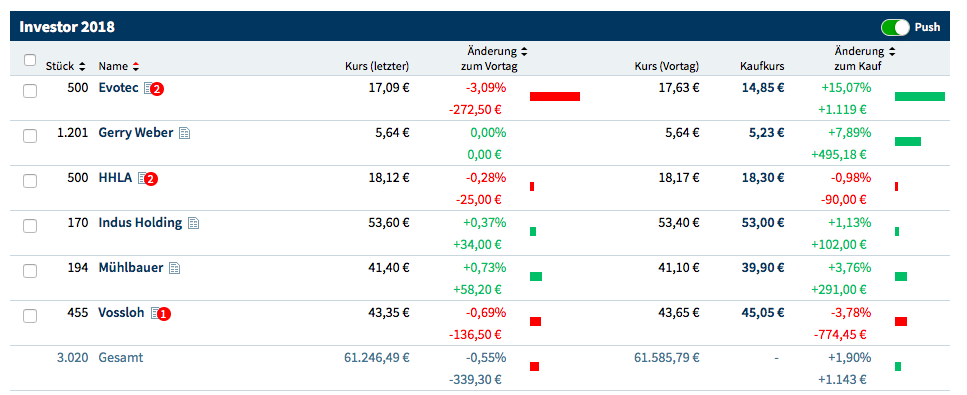Toggle the Push switch off
Screen dimensions: 967x395
point(895,27)
